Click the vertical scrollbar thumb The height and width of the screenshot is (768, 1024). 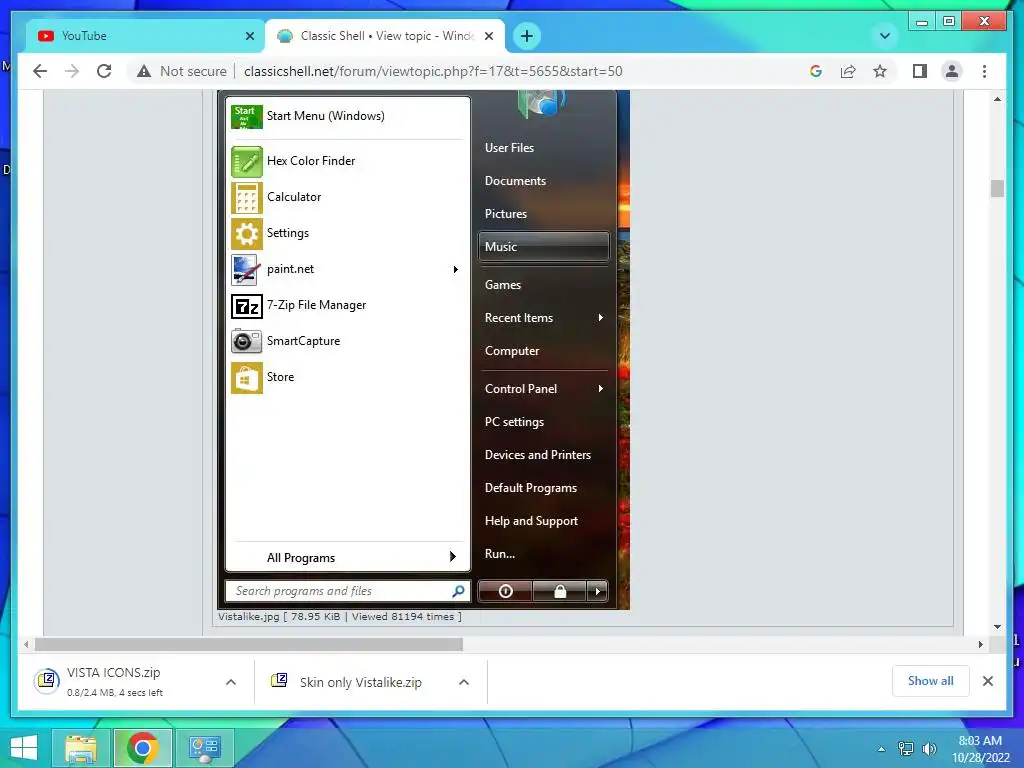click(997, 188)
